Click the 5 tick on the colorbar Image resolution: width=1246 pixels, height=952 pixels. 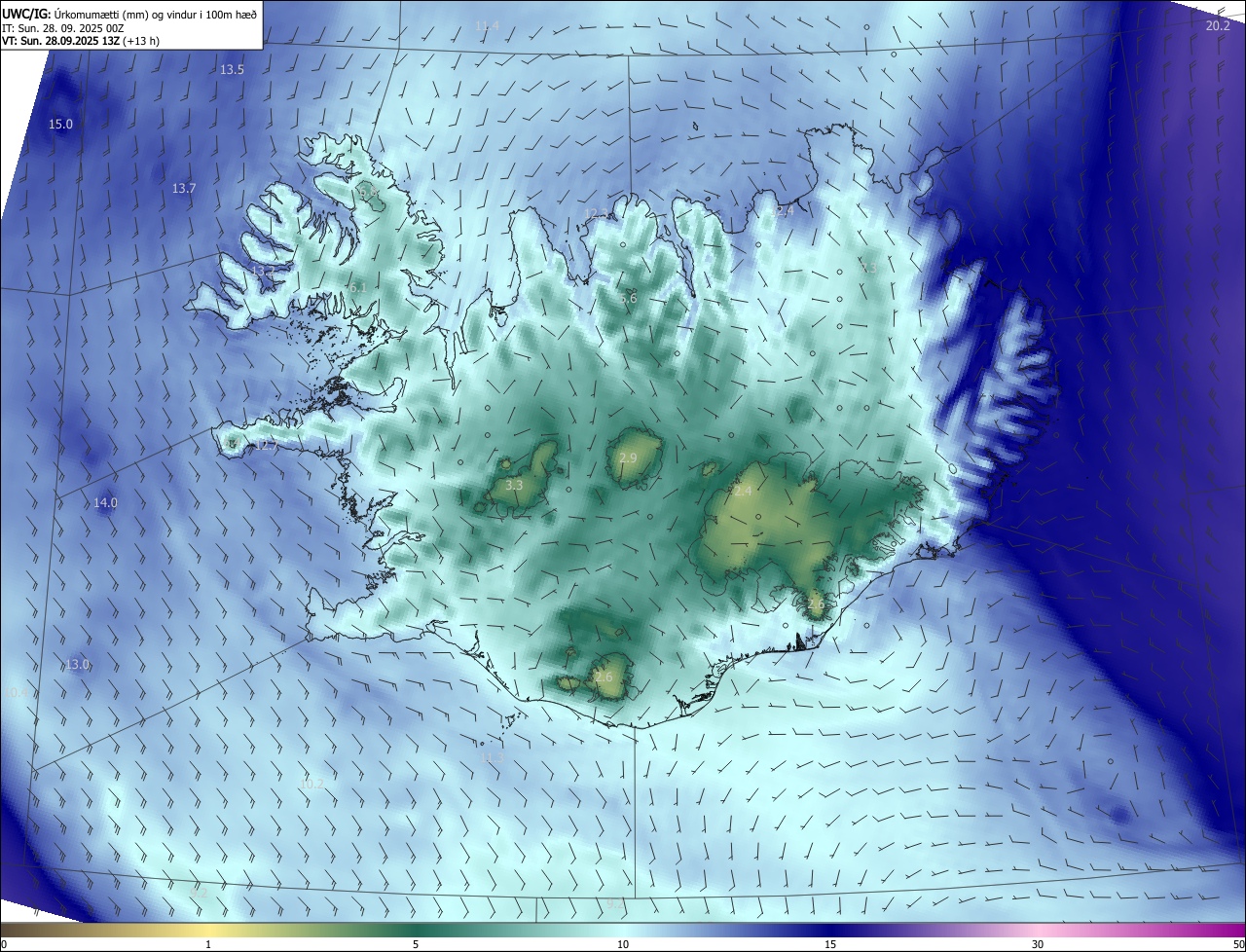(x=416, y=944)
